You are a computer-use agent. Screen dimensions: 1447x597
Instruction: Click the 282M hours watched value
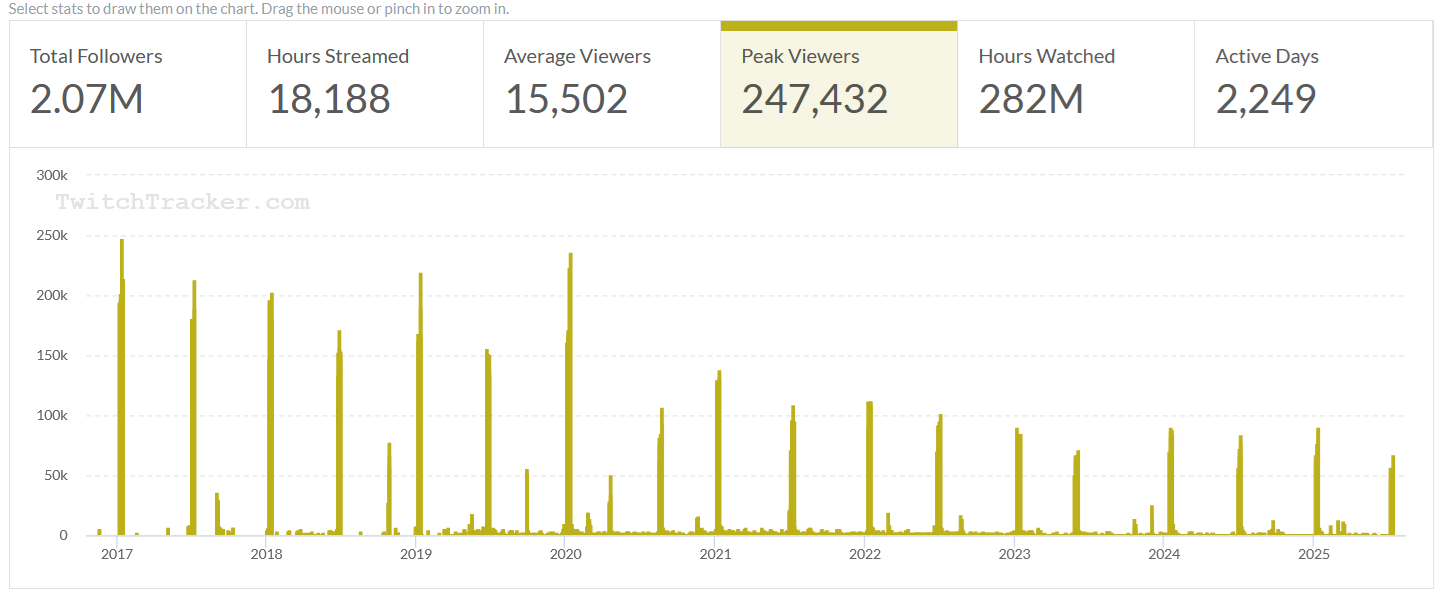pyautogui.click(x=1031, y=99)
